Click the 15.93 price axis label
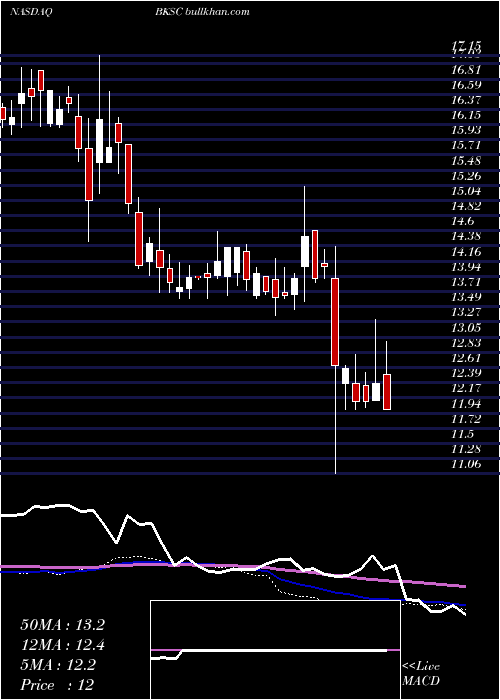This screenshot has width=500, height=700. pyautogui.click(x=466, y=130)
